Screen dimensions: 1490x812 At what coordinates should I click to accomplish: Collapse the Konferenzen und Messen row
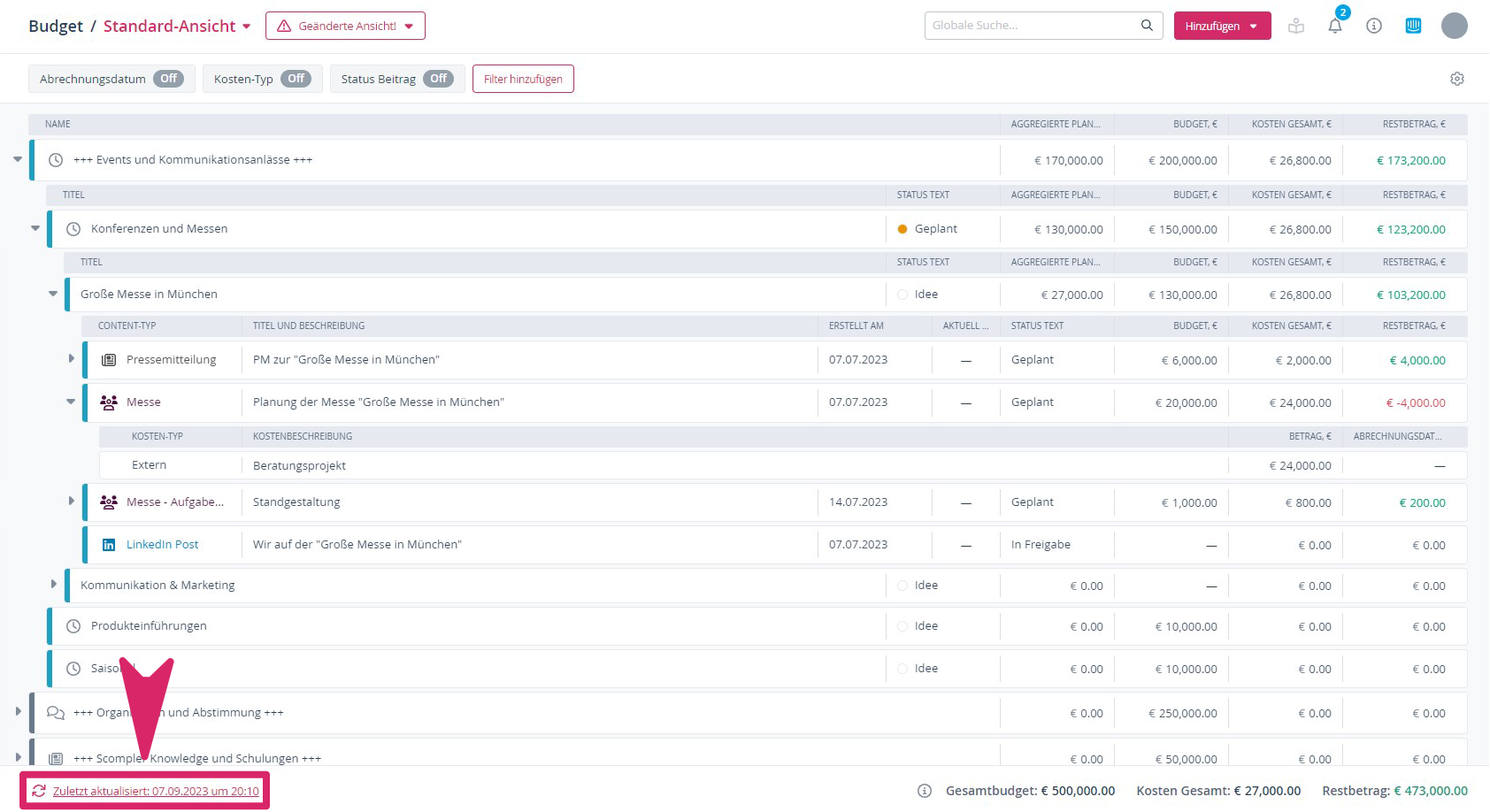[x=35, y=228]
